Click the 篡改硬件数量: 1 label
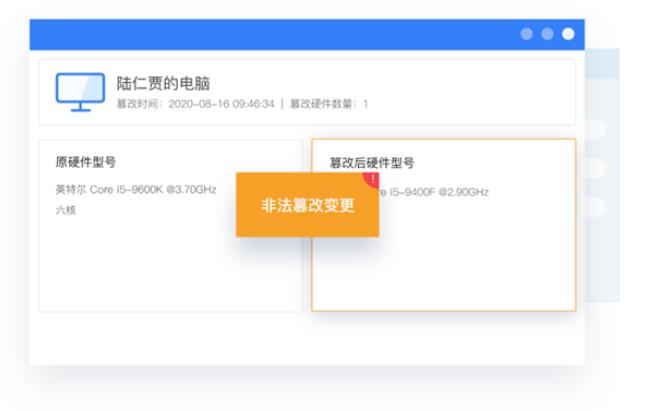648x411 pixels. coord(329,104)
